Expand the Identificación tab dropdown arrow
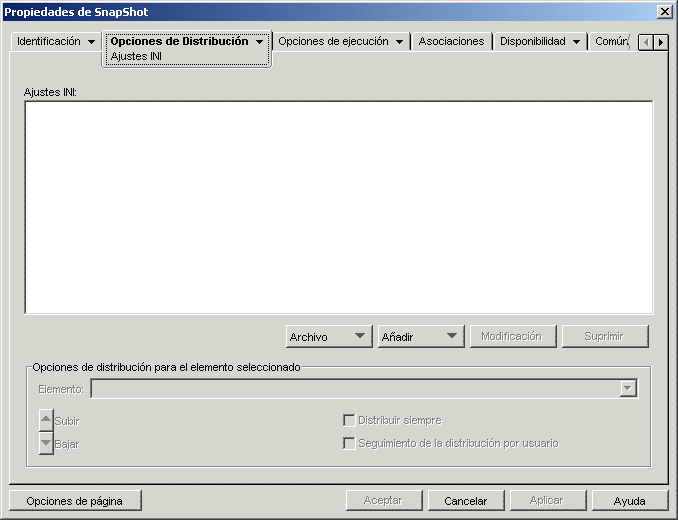 (x=91, y=42)
